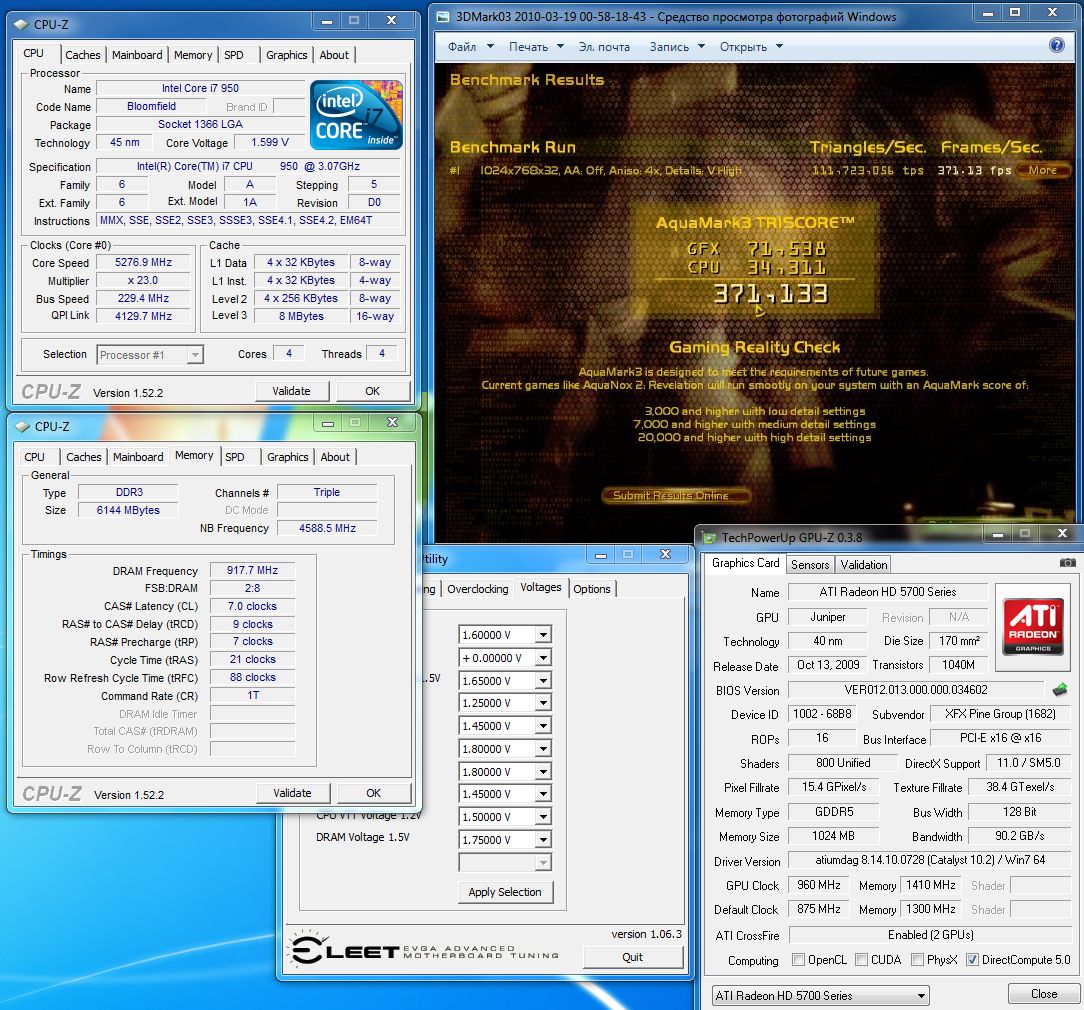Screen dimensions: 1084x1010
Task: Click the Close button in GPU-Z
Action: point(1044,994)
